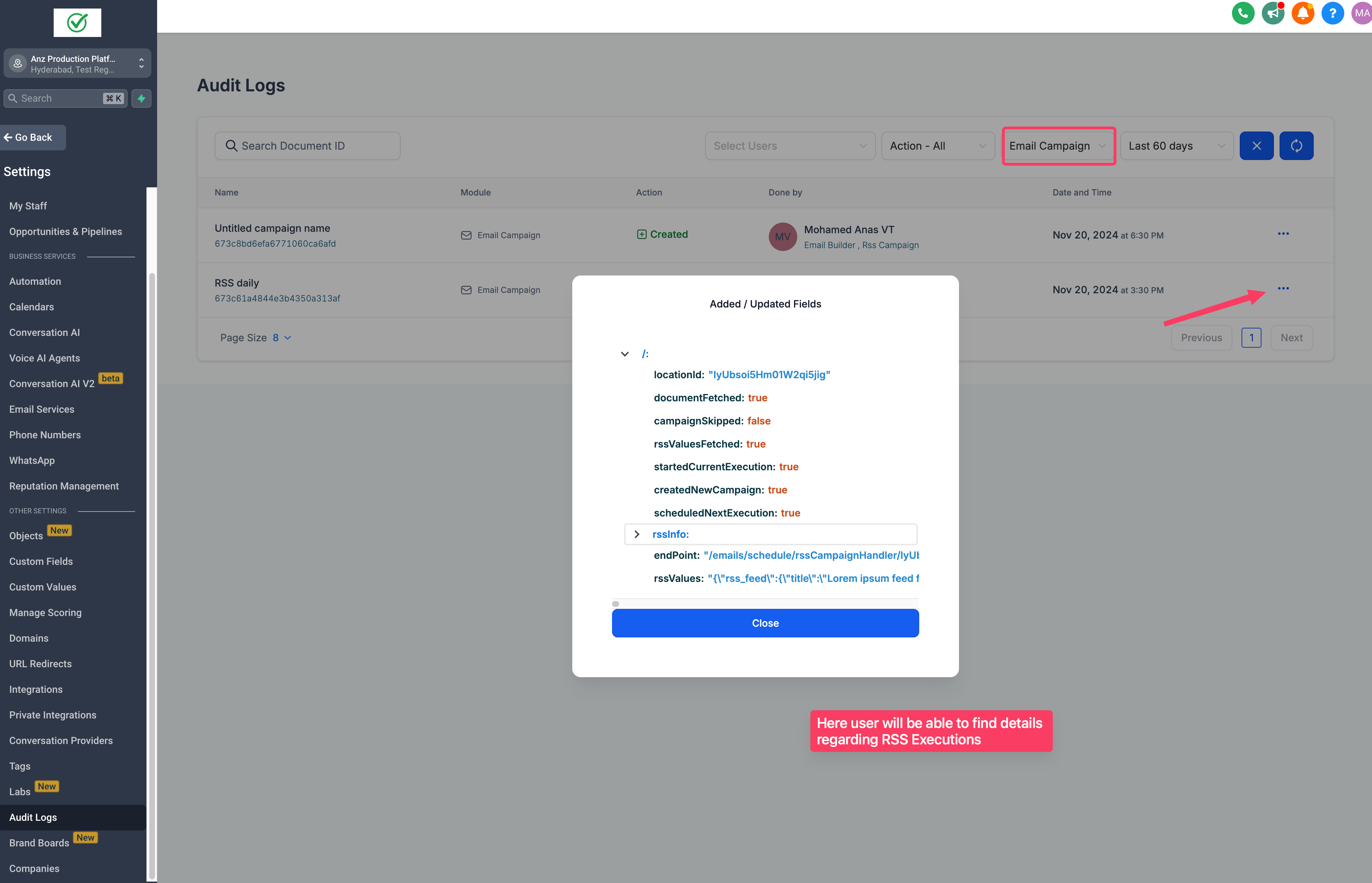Viewport: 1372px width, 883px height.
Task: Open Reputation Management settings
Action: 64,486
